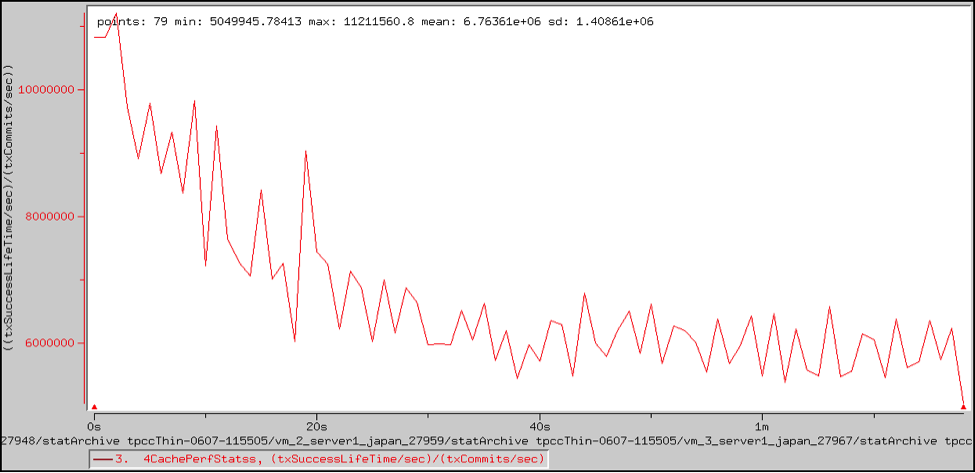The height and width of the screenshot is (473, 975).
Task: Click the red triangle marker at chart end
Action: (963, 406)
